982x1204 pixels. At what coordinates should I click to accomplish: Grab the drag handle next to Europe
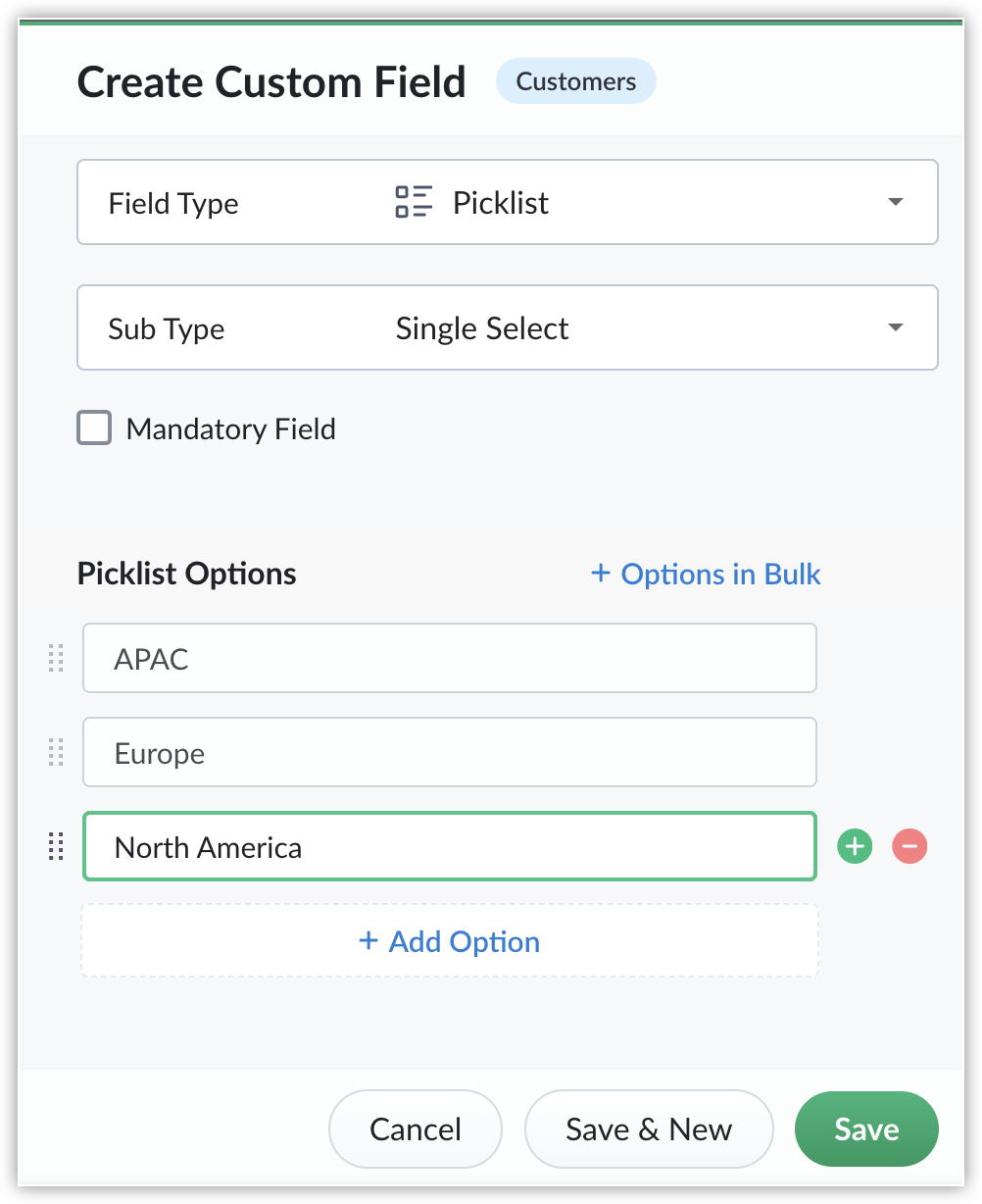click(56, 752)
